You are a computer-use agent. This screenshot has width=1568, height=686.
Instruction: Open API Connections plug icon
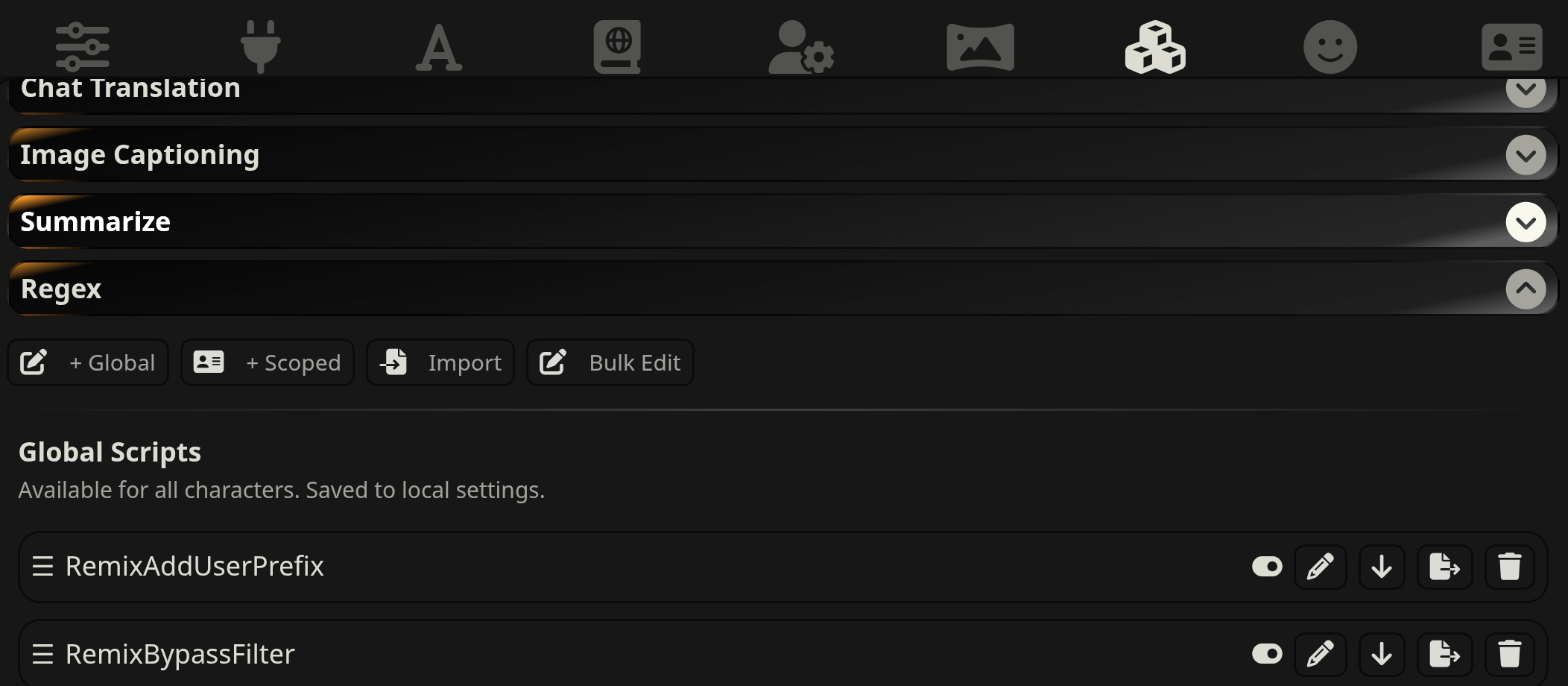[x=260, y=47]
